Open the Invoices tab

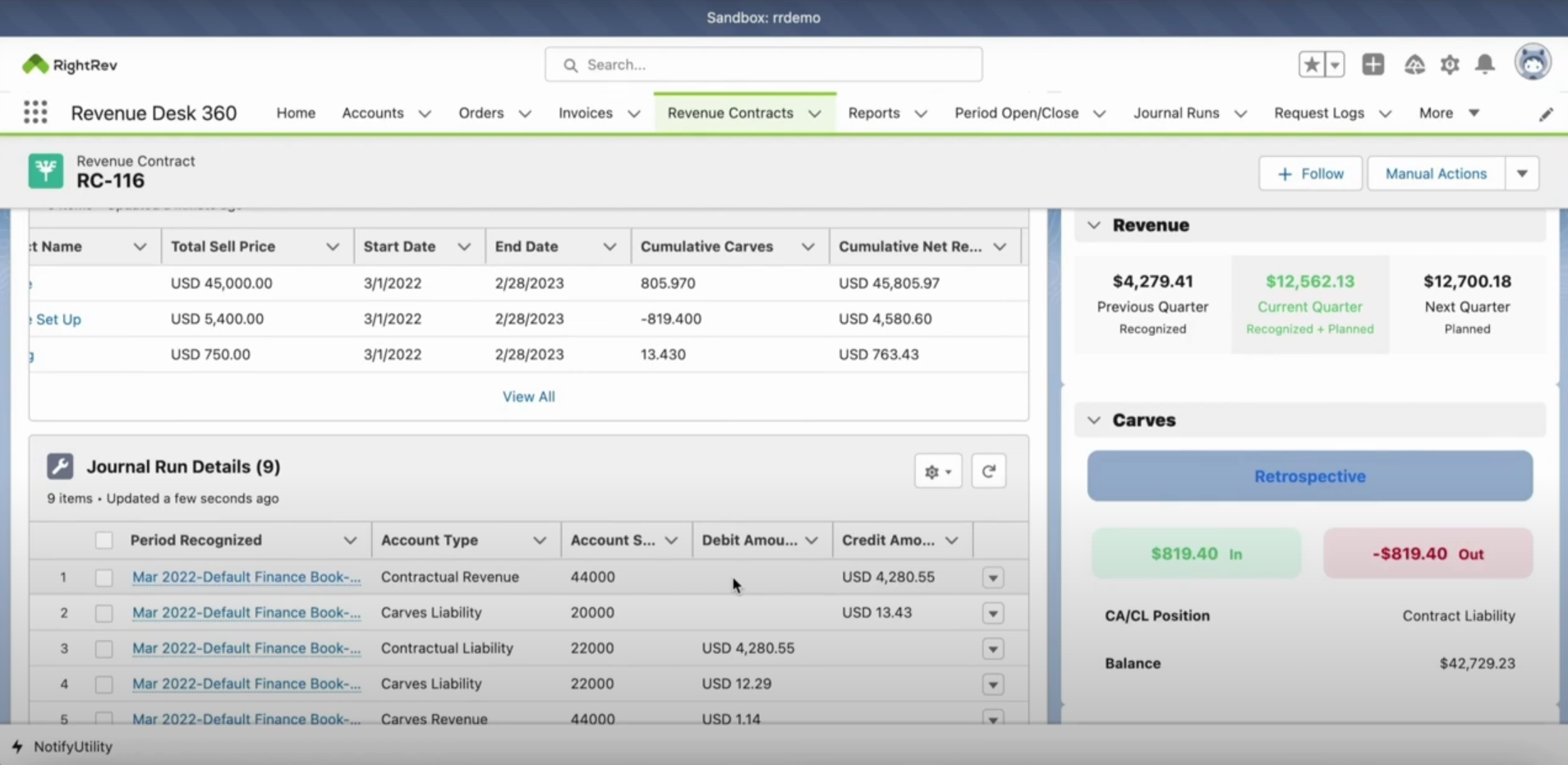586,113
